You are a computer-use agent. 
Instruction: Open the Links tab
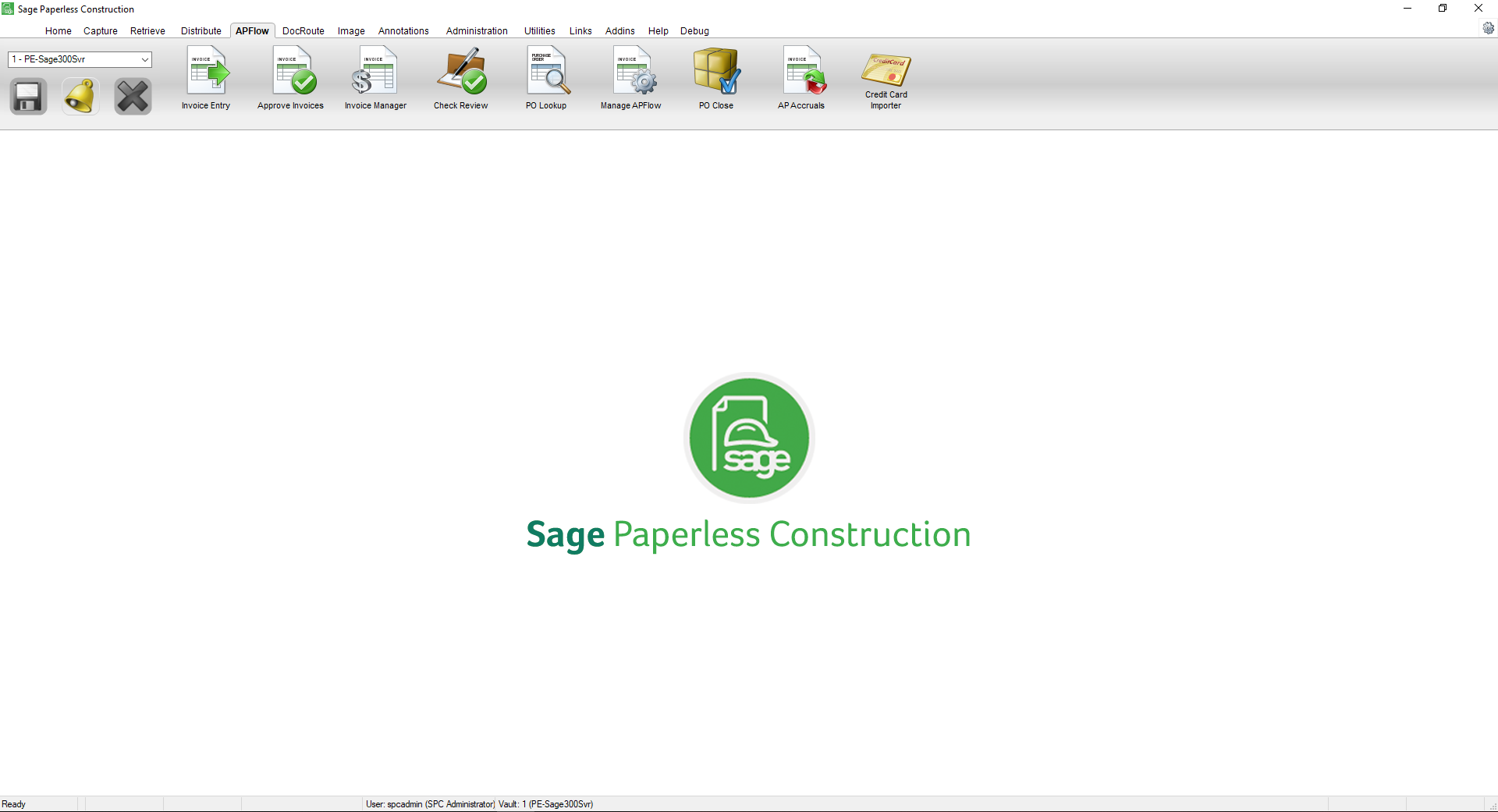tap(580, 31)
